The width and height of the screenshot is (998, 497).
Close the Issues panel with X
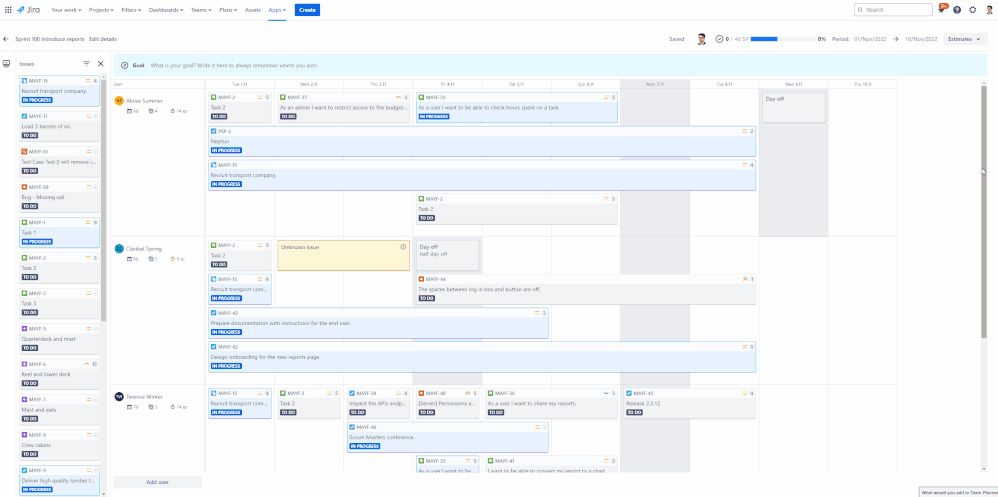[101, 64]
